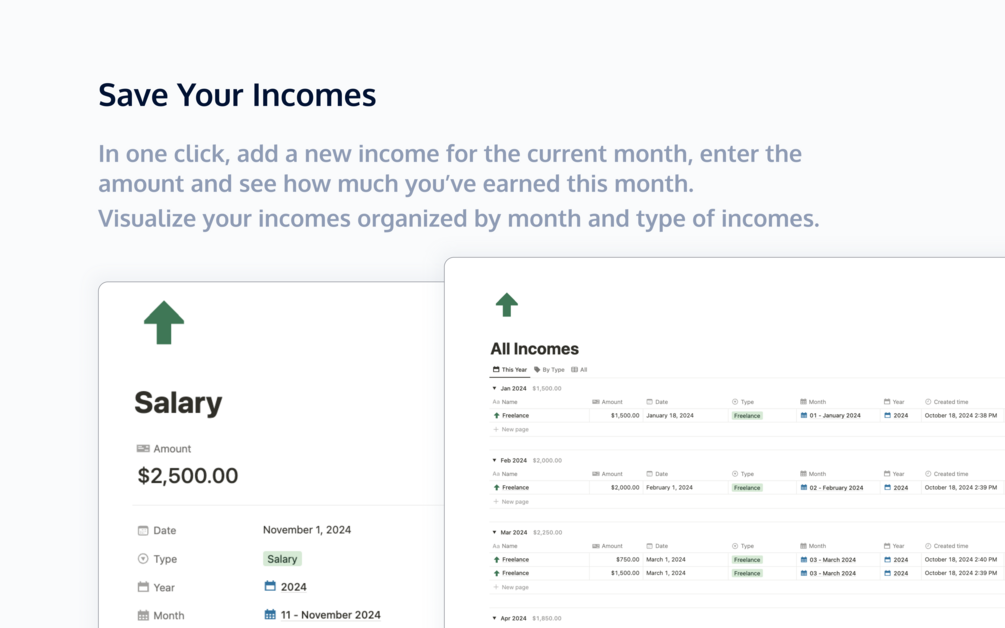Click the Month property icon on Salary page
The image size is (1005, 628).
[x=143, y=615]
